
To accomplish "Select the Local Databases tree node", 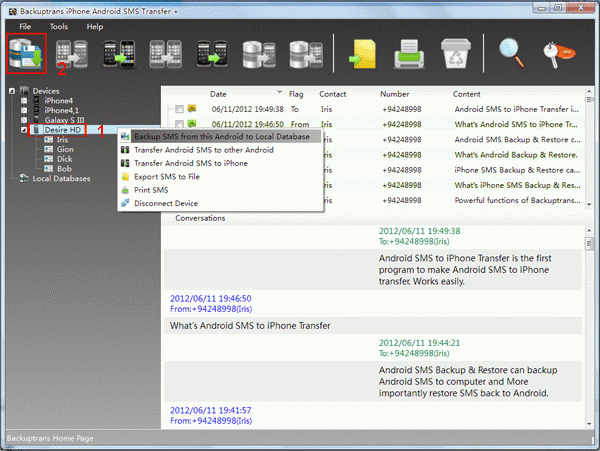I will point(61,178).
